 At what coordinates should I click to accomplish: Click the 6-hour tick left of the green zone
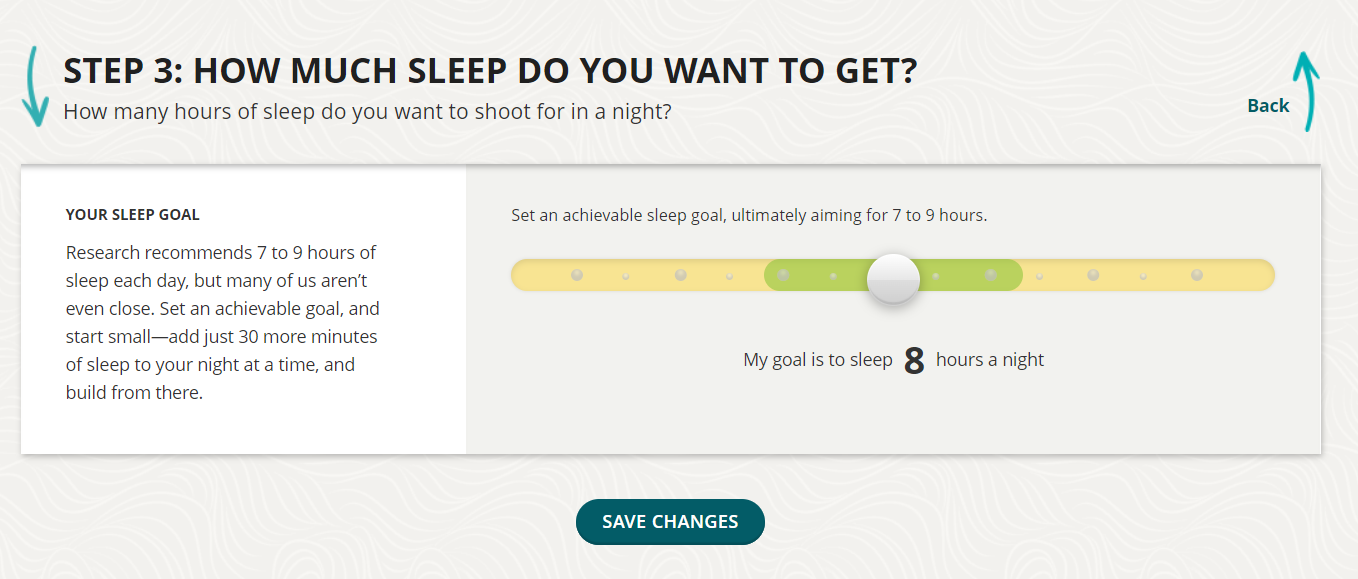(x=681, y=274)
